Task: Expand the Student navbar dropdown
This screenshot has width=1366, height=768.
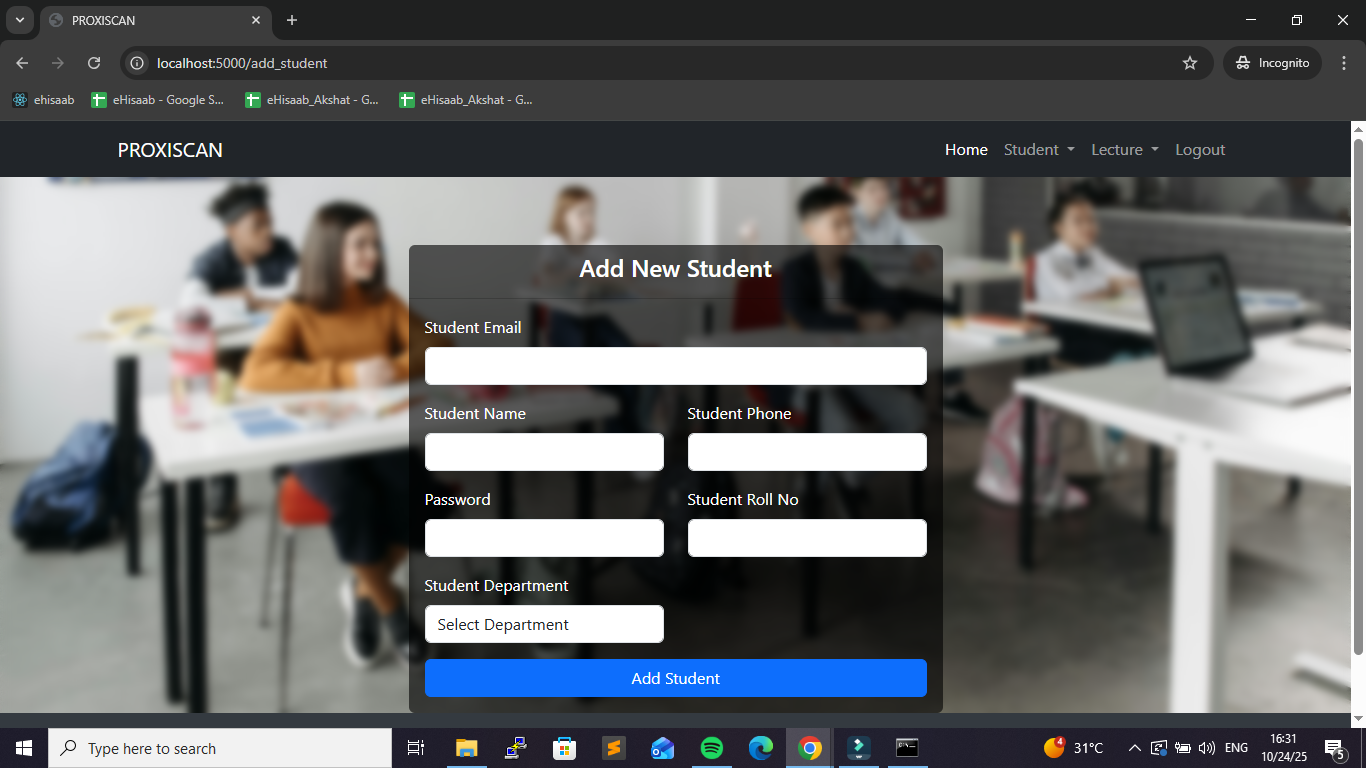Action: click(x=1039, y=150)
